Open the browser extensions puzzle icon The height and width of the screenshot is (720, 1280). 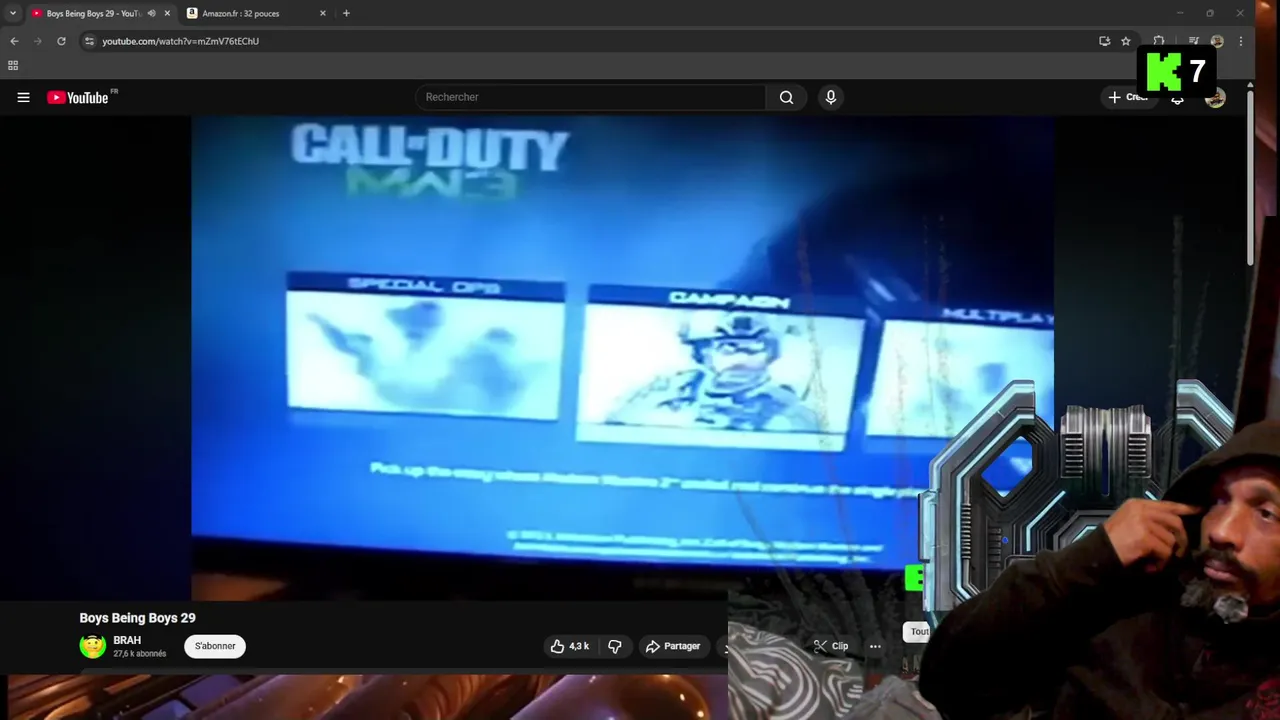[x=1159, y=41]
